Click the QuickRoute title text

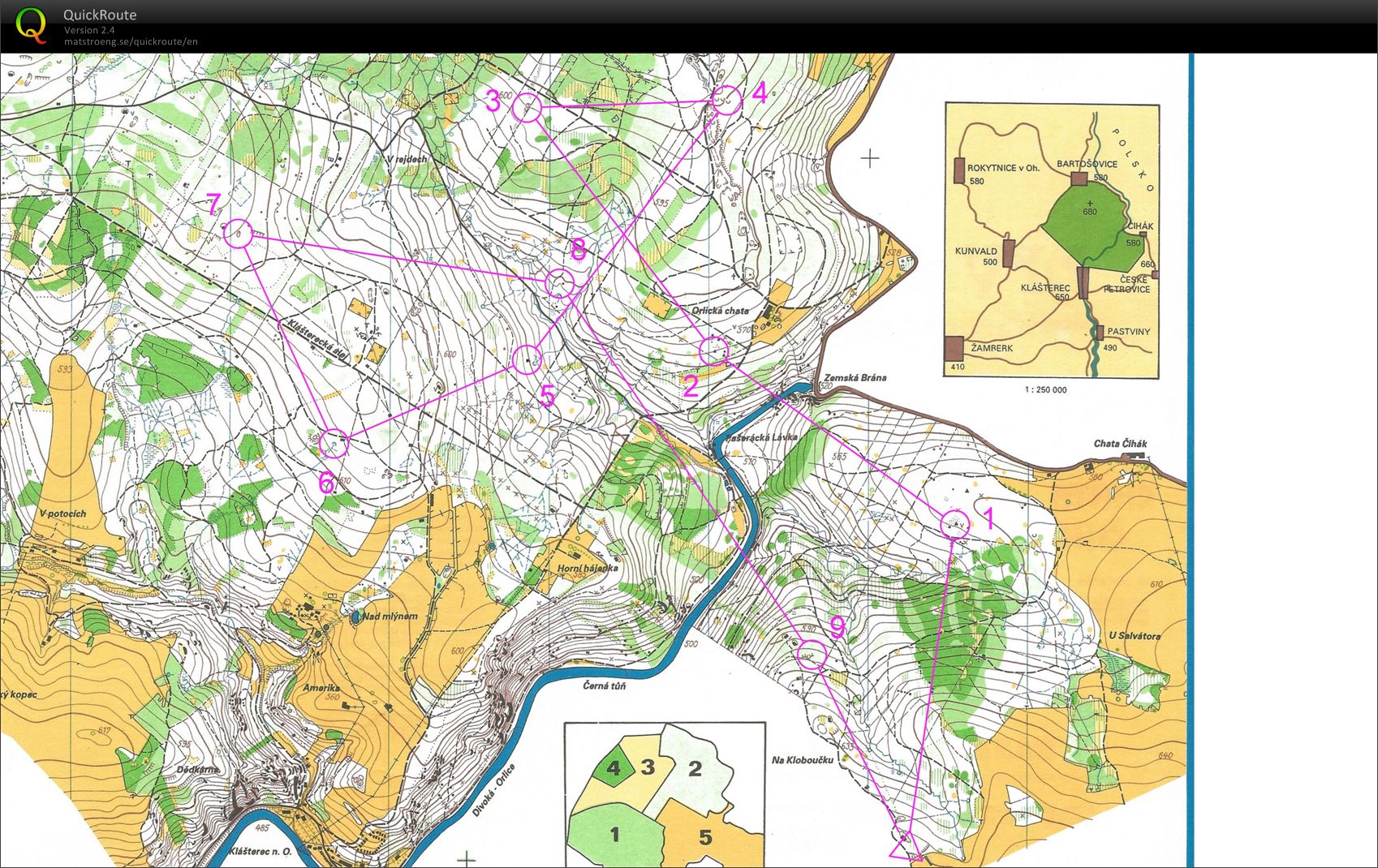pyautogui.click(x=100, y=15)
